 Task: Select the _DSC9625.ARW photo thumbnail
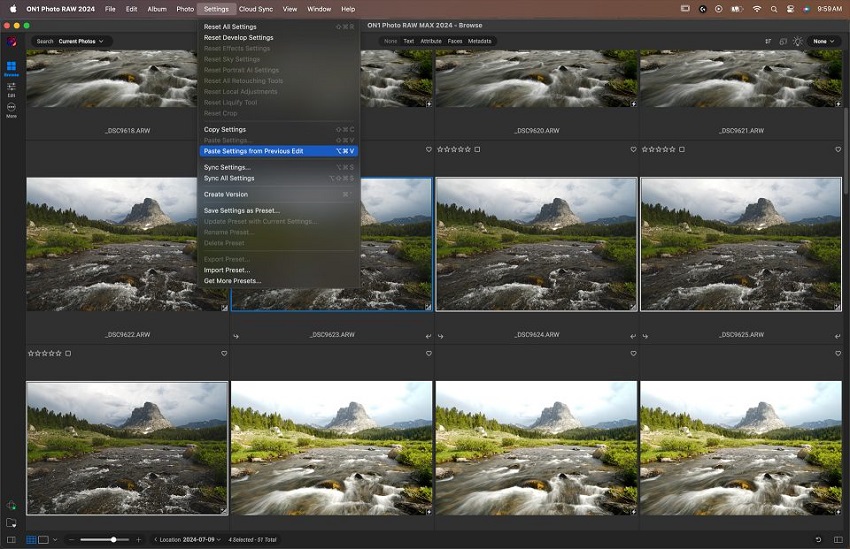coord(739,244)
